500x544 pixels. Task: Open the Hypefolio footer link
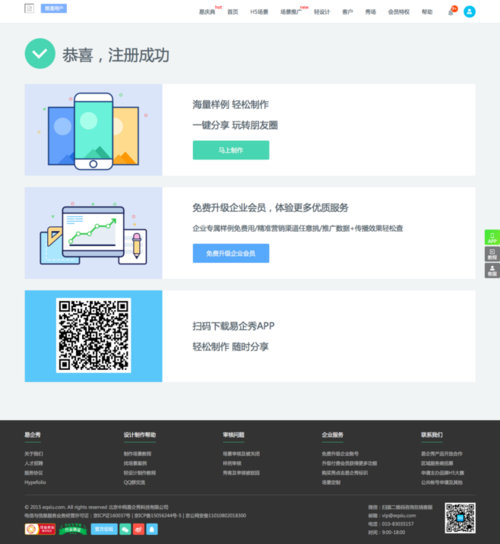[x=35, y=482]
